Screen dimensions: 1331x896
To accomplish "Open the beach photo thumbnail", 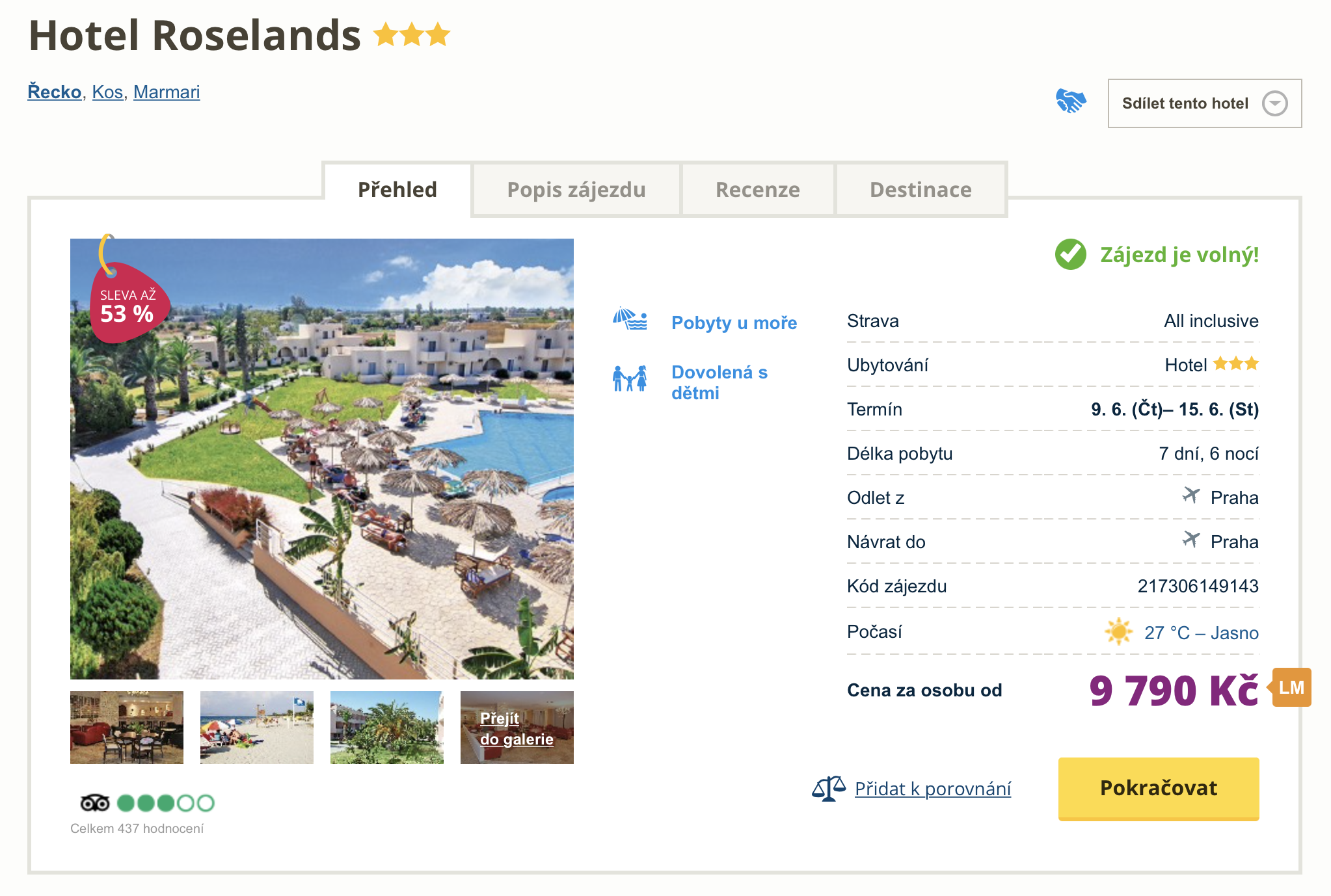I will tap(257, 727).
